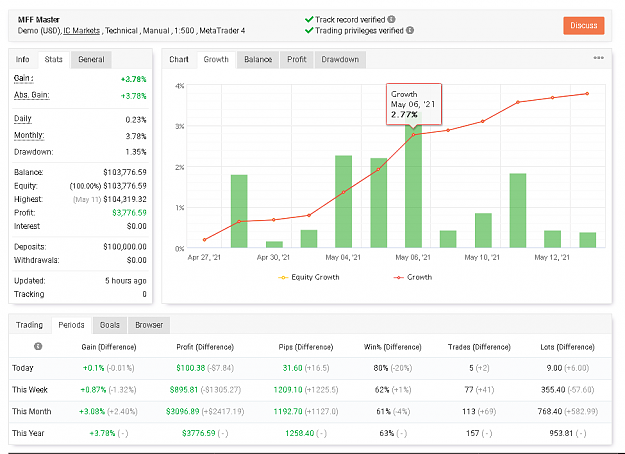Switch to the Info tab
The height and width of the screenshot is (454, 625).
[23, 59]
